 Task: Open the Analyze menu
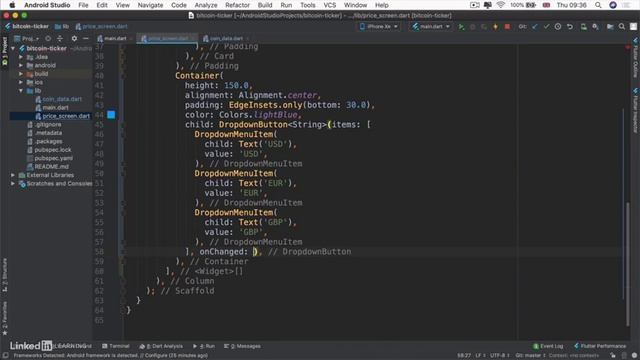coord(206,5)
